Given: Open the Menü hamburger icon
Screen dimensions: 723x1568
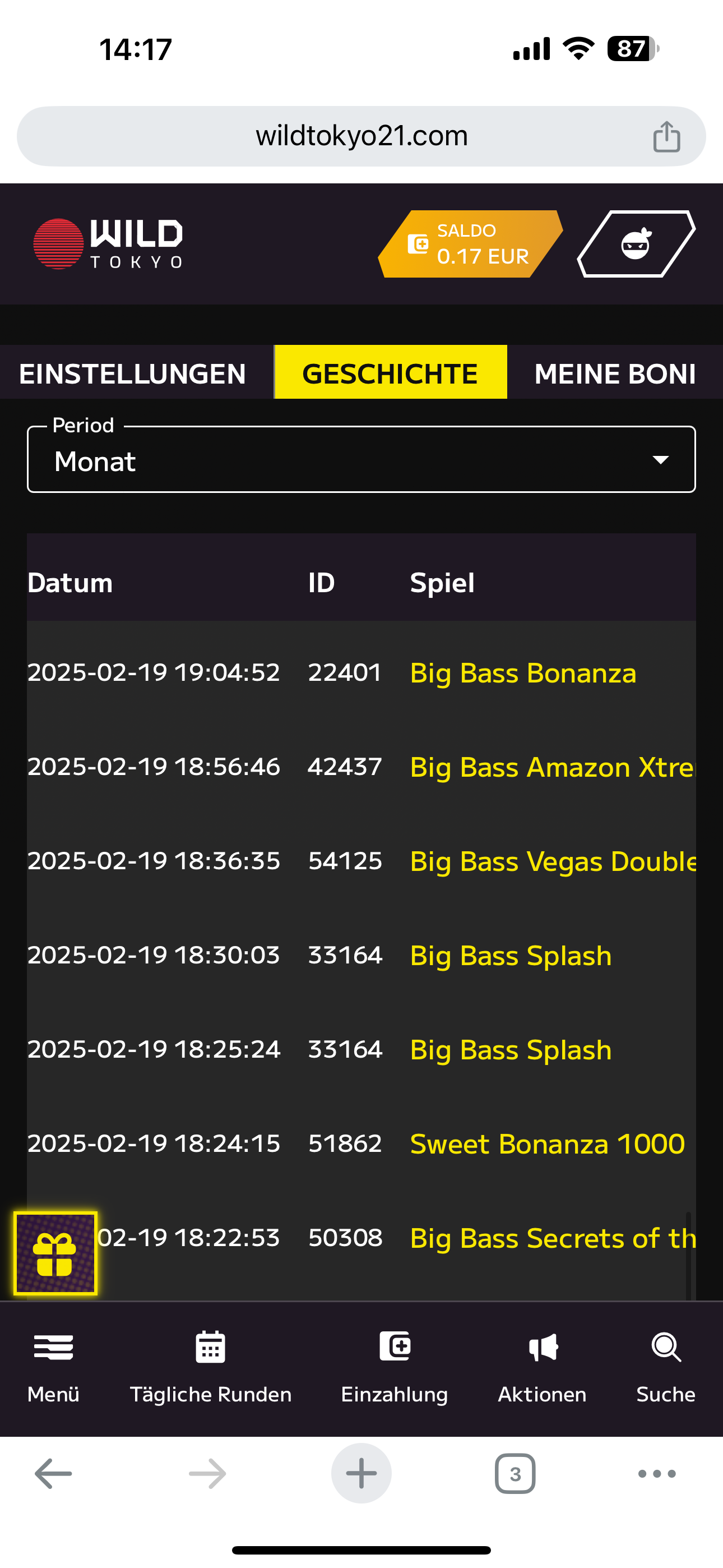Looking at the screenshot, I should 54,1347.
